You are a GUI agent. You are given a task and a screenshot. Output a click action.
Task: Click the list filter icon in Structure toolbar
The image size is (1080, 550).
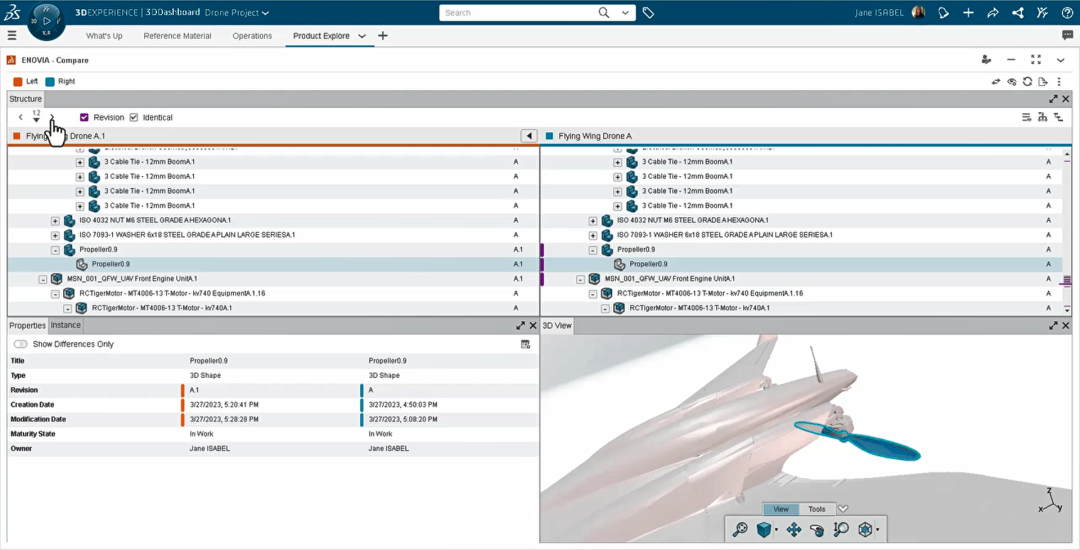pyautogui.click(x=1027, y=118)
